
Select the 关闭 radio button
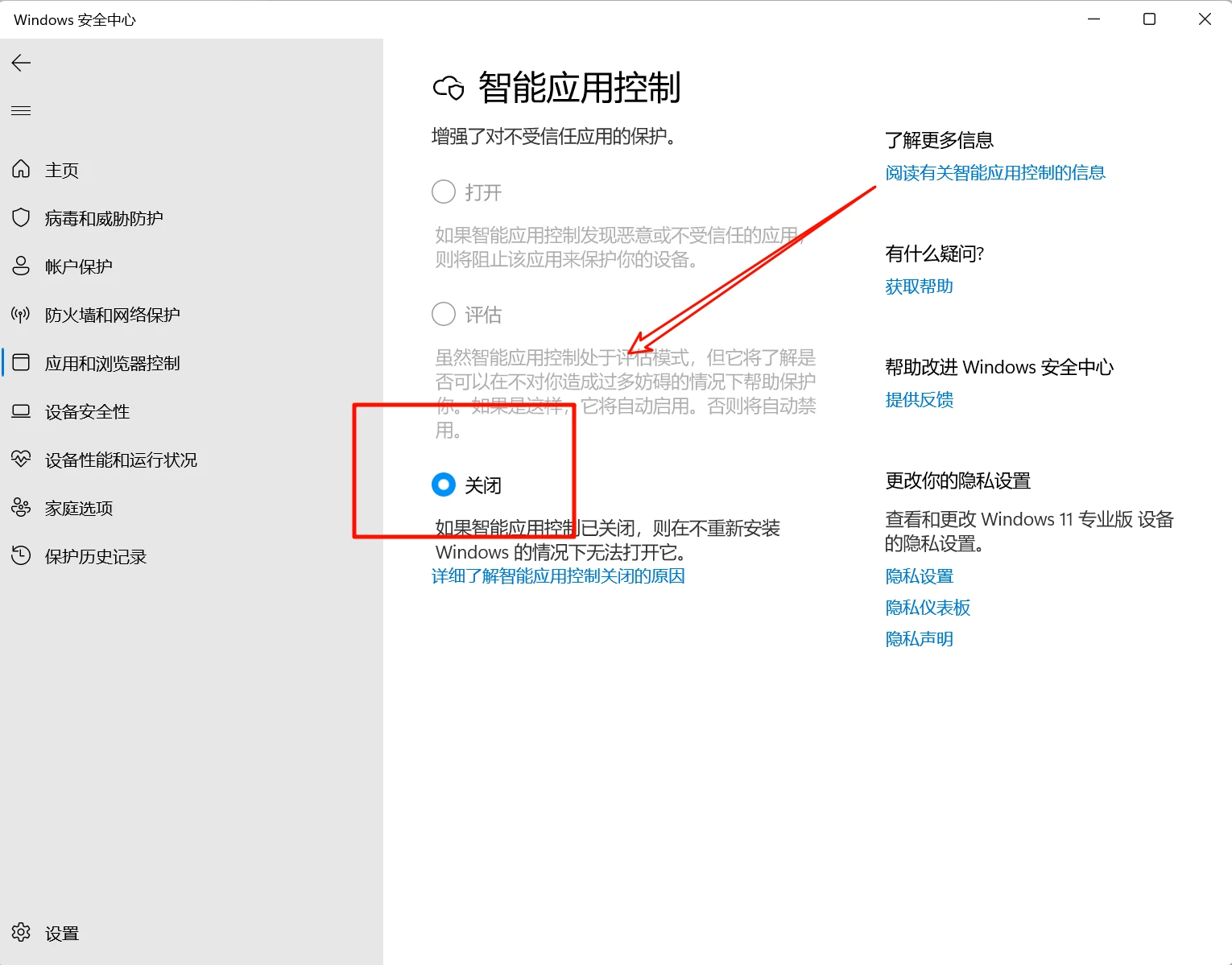[x=444, y=485]
